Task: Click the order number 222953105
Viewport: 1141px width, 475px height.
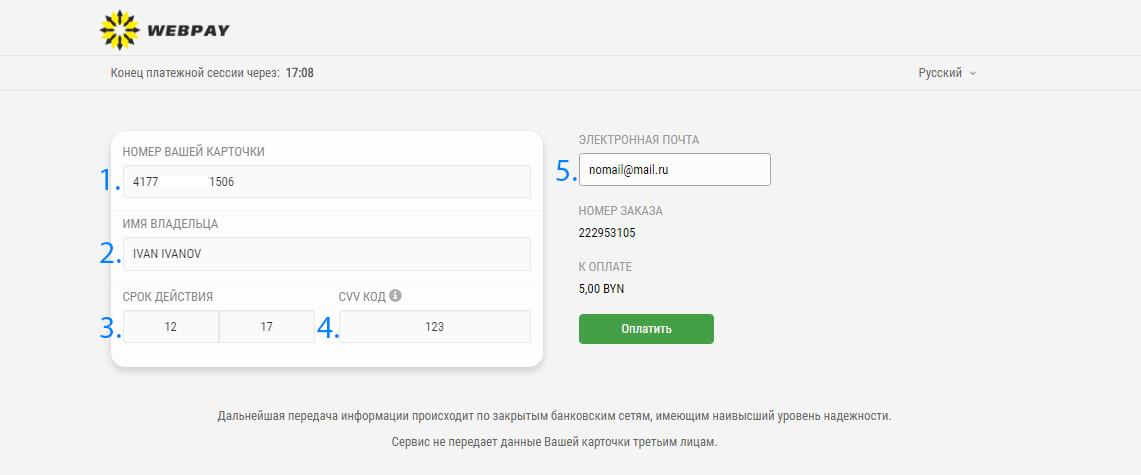Action: 607,233
